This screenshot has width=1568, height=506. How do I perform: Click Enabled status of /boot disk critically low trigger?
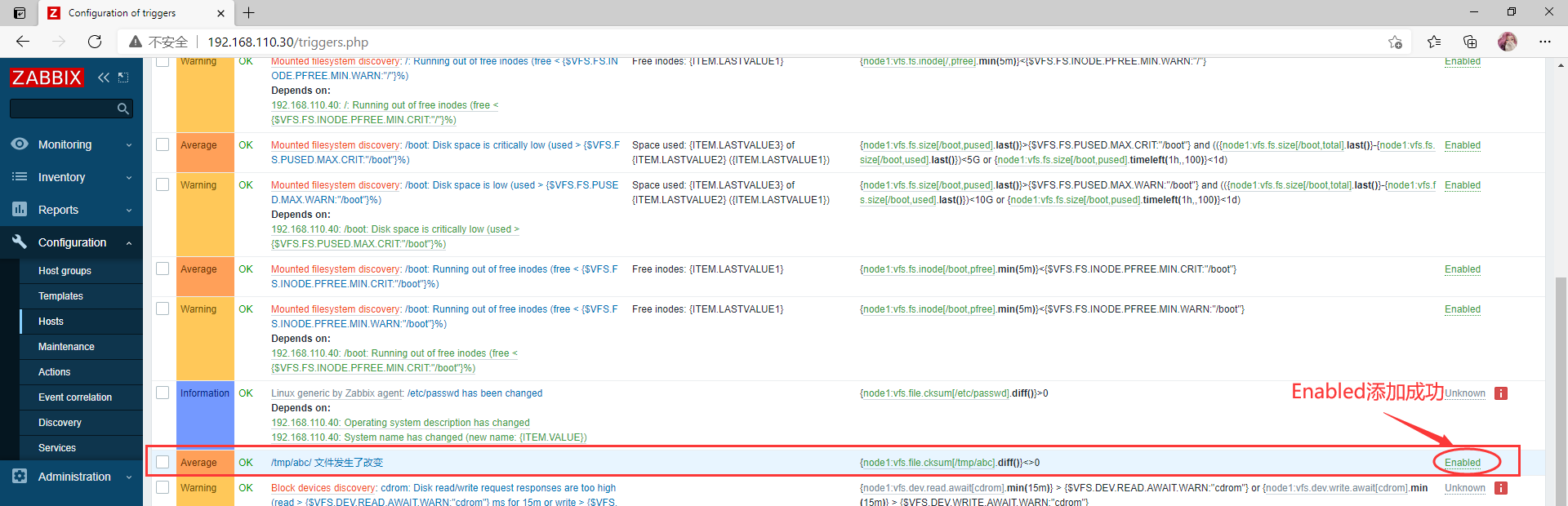(1462, 145)
